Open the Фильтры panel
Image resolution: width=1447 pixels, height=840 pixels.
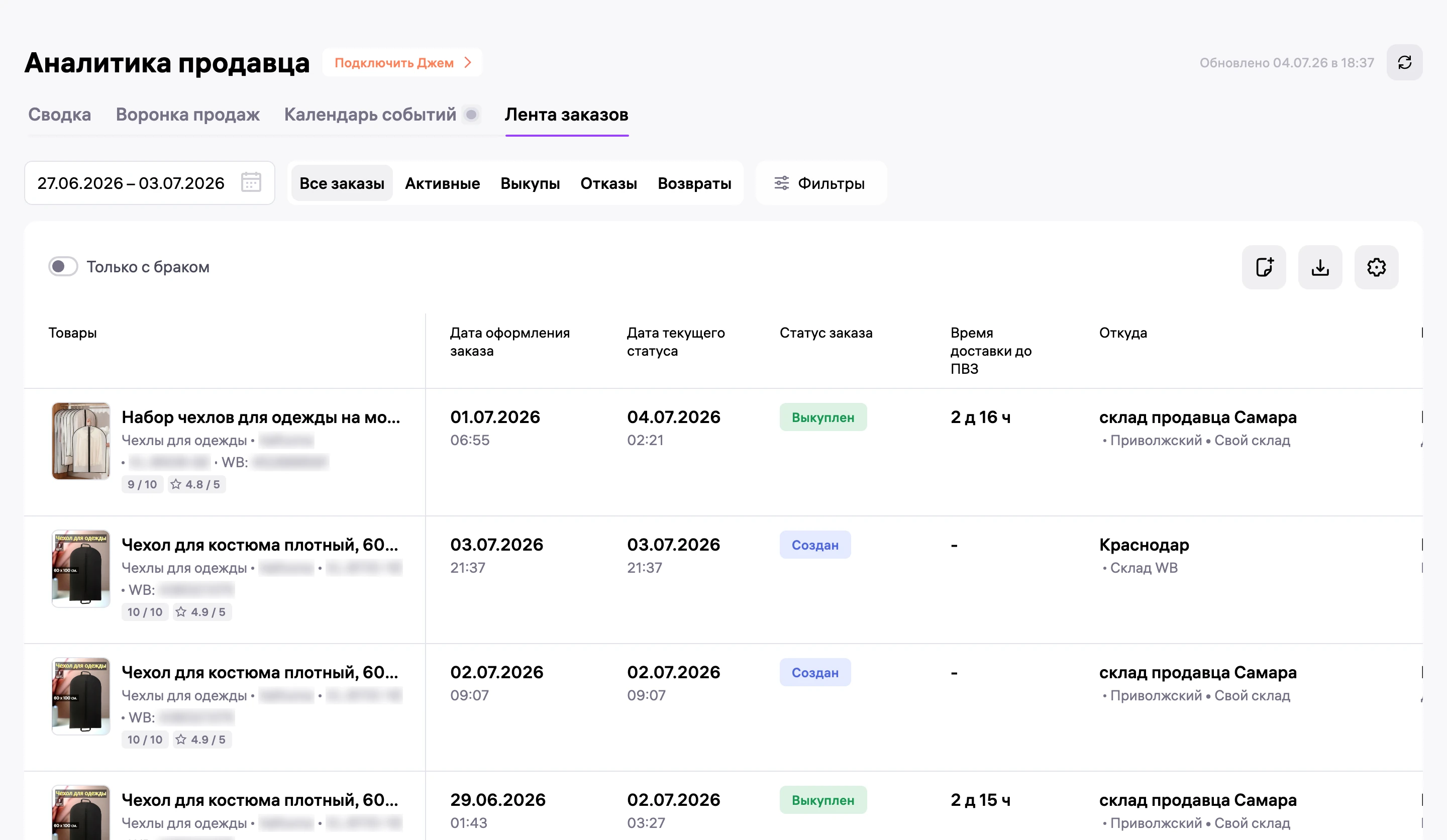coord(821,183)
